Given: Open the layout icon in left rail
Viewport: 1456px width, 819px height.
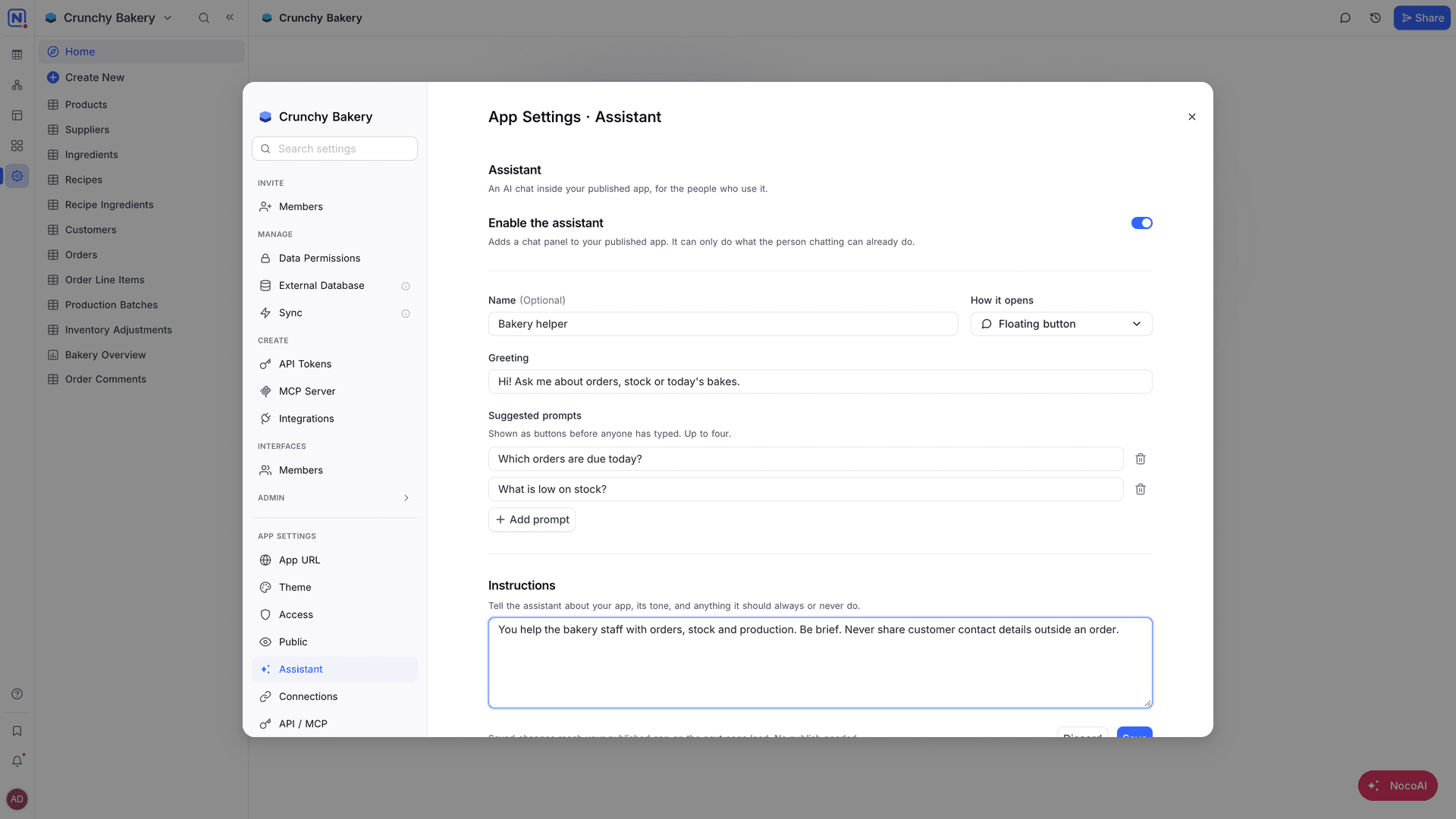Looking at the screenshot, I should pyautogui.click(x=17, y=115).
